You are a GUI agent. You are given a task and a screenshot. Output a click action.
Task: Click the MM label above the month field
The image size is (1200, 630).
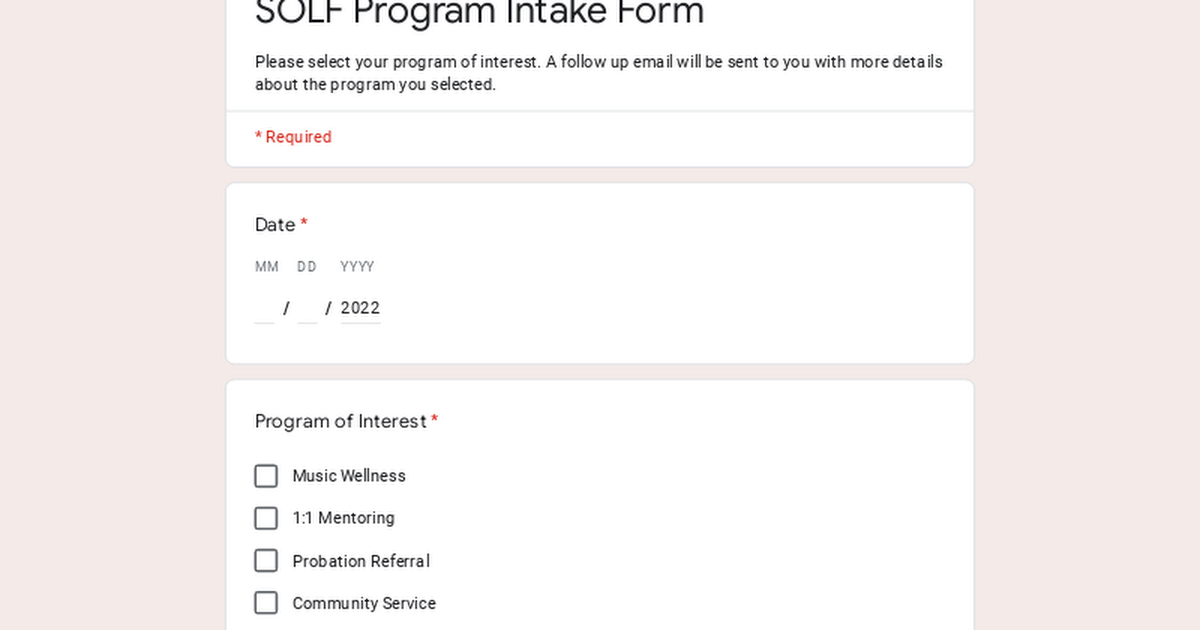click(267, 267)
